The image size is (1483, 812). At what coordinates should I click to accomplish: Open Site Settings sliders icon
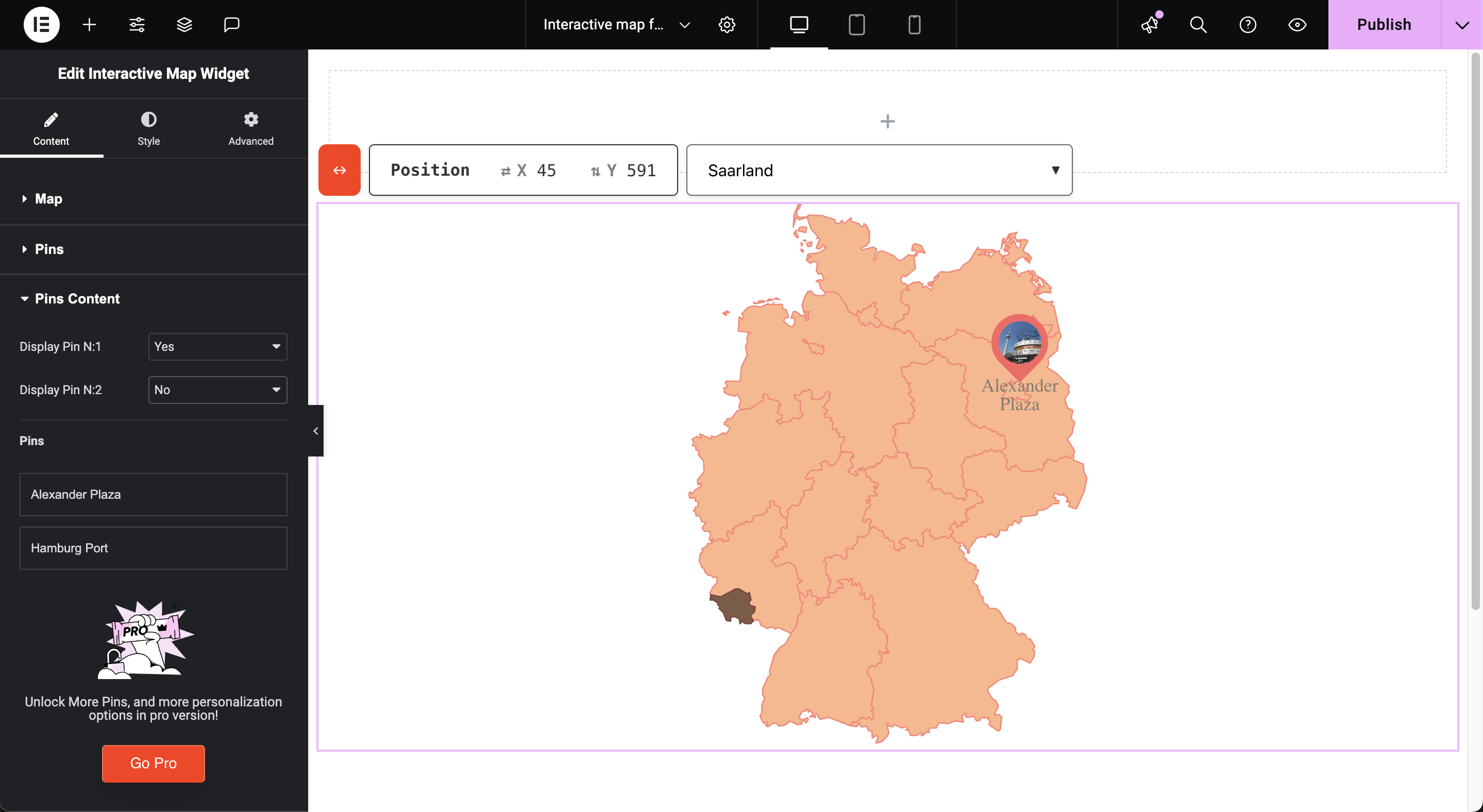click(x=137, y=25)
